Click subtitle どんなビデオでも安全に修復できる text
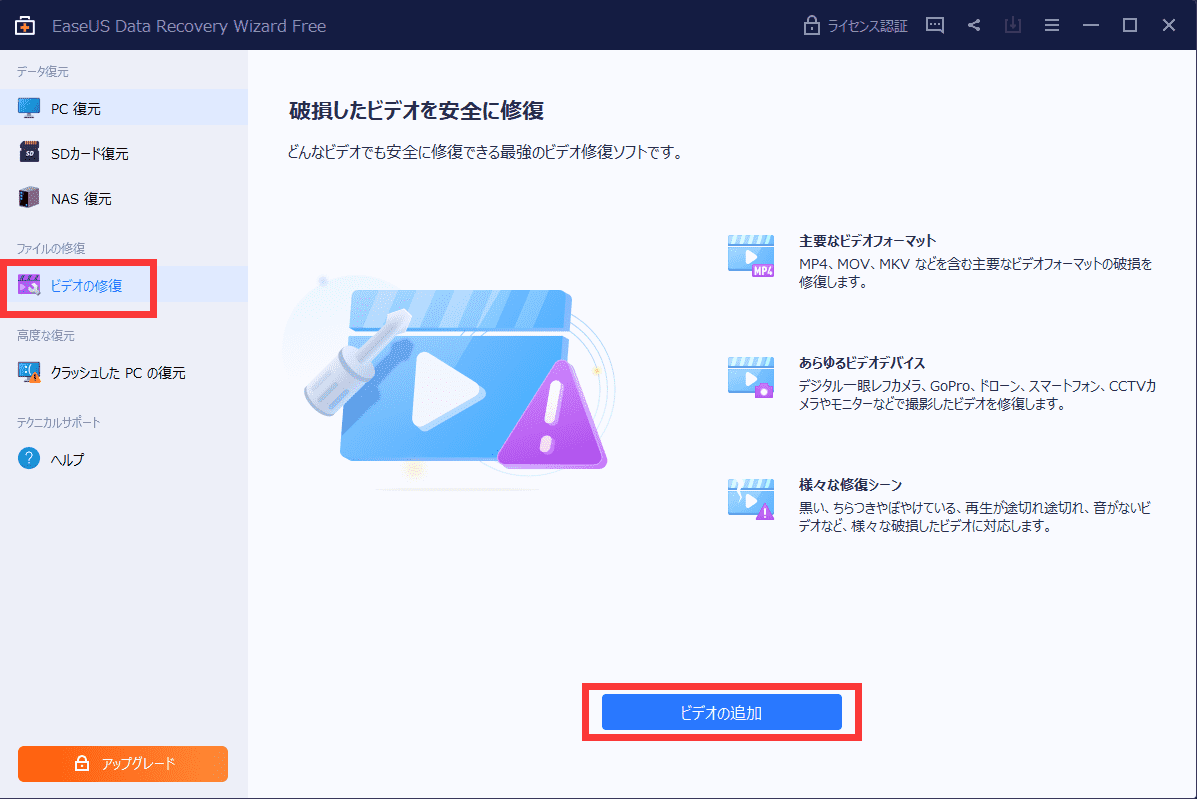Image resolution: width=1197 pixels, height=799 pixels. click(x=485, y=152)
